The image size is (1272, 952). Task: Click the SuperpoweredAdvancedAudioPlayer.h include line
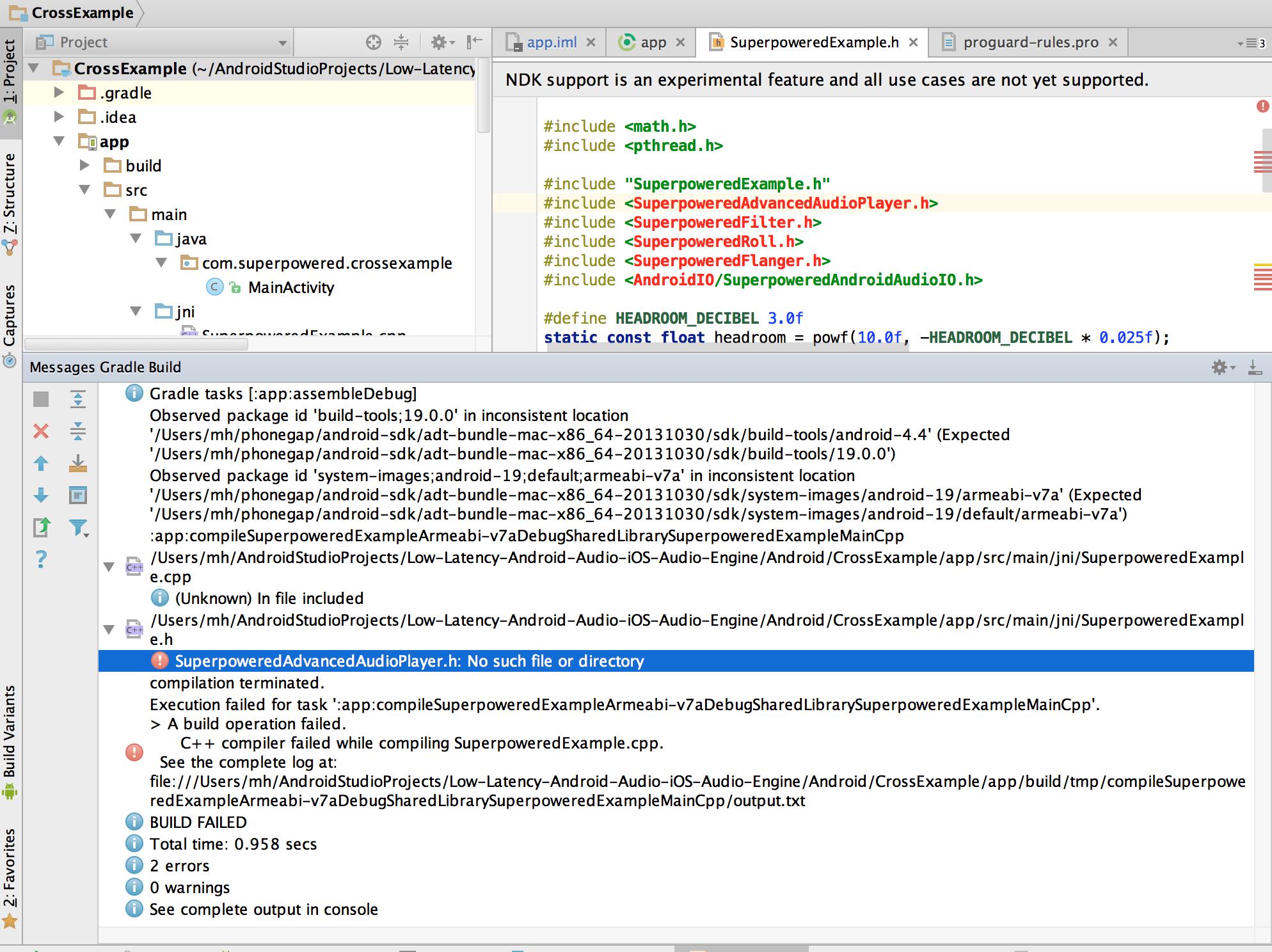point(740,203)
